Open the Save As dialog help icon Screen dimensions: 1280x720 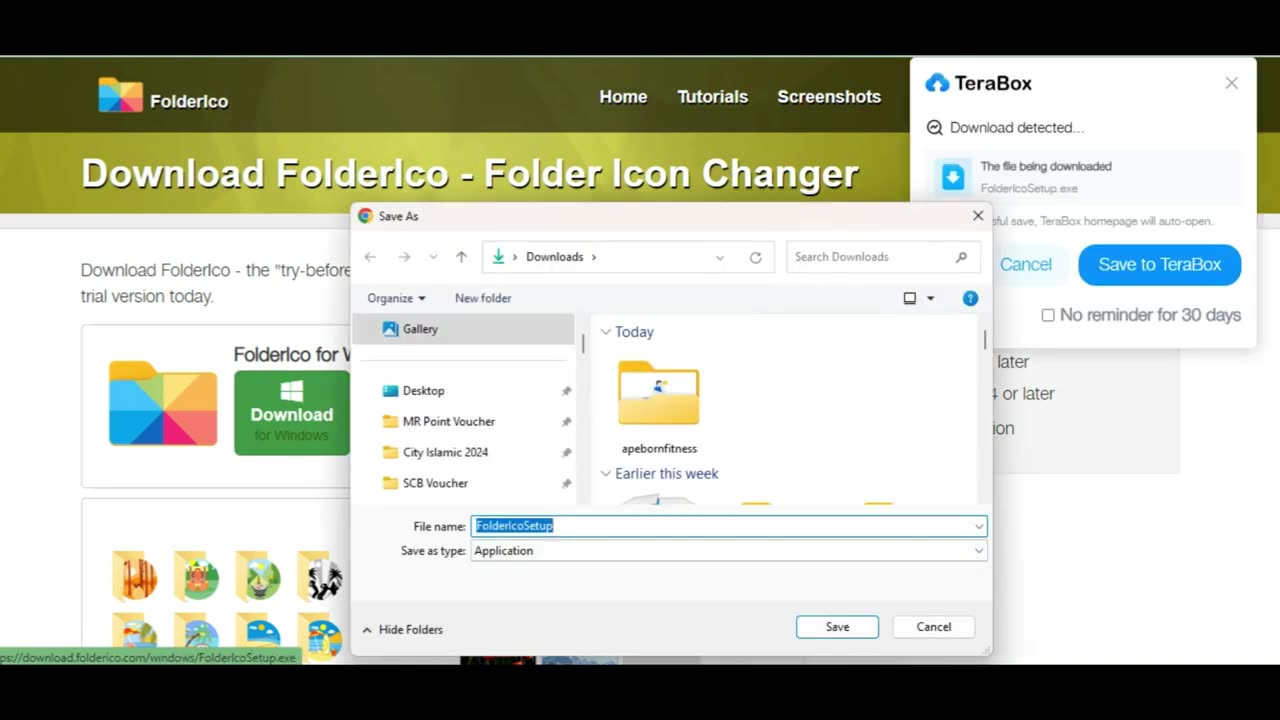tap(970, 298)
